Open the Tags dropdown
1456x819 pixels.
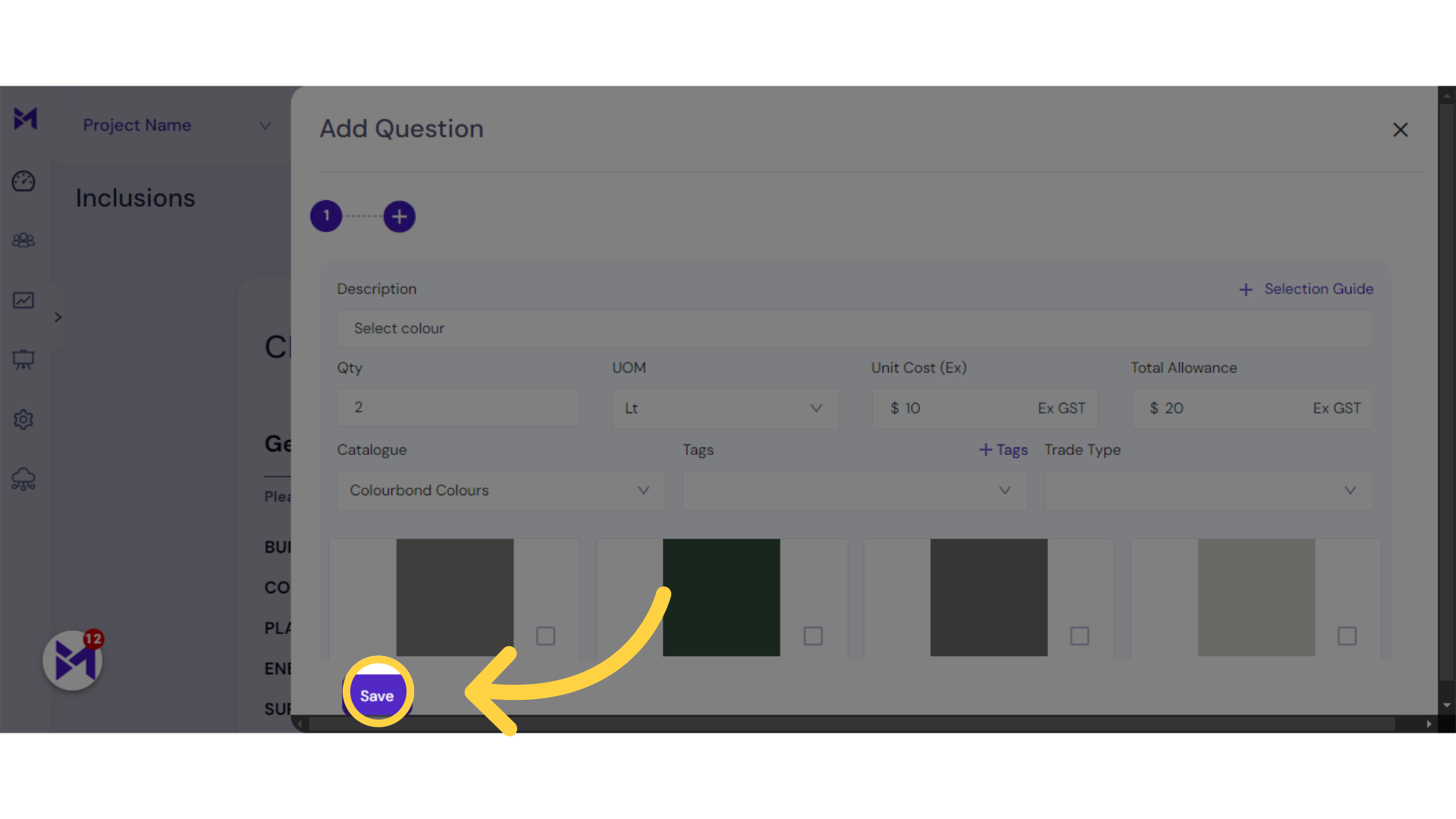855,491
